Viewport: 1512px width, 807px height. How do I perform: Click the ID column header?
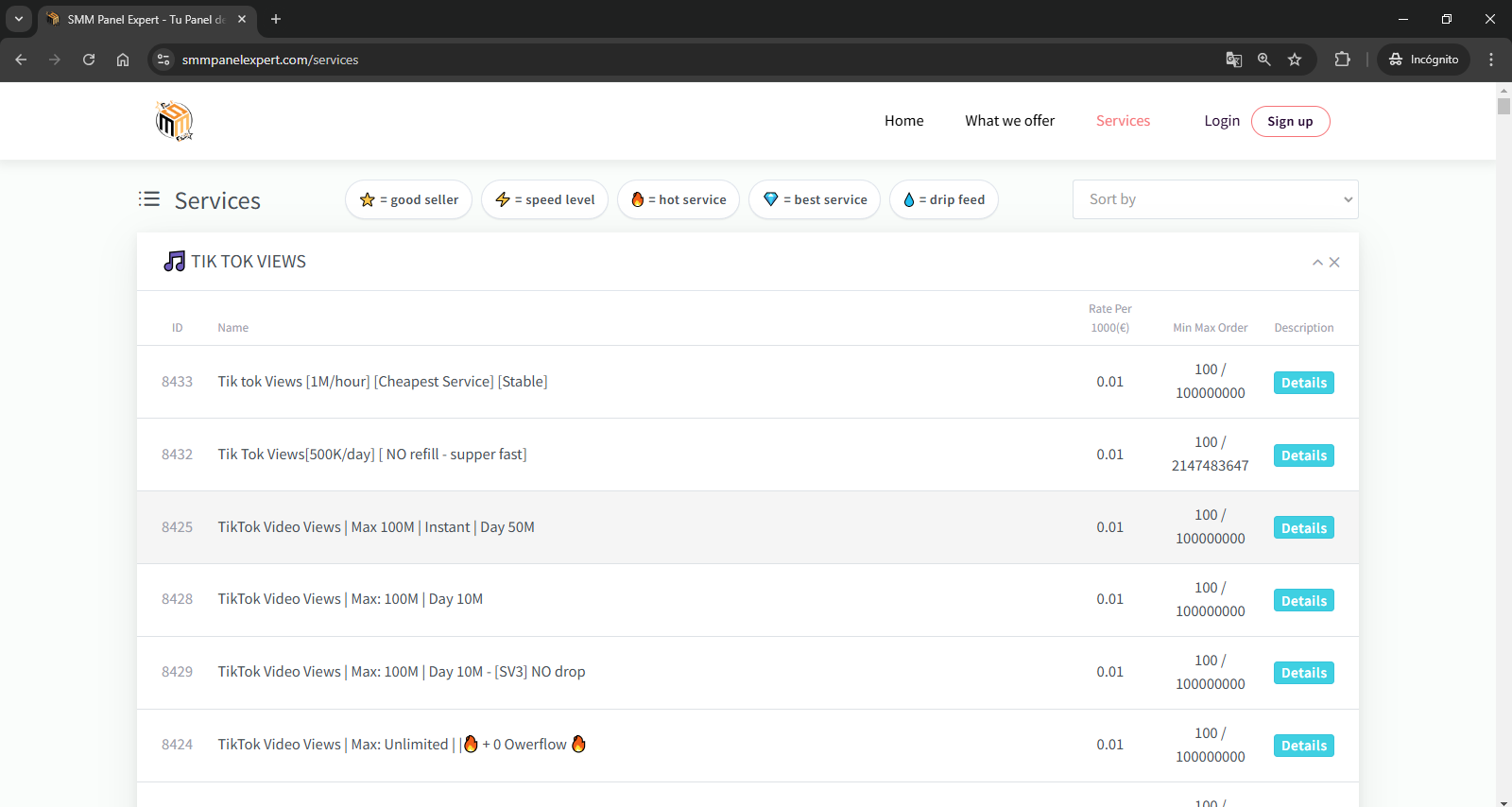tap(177, 328)
